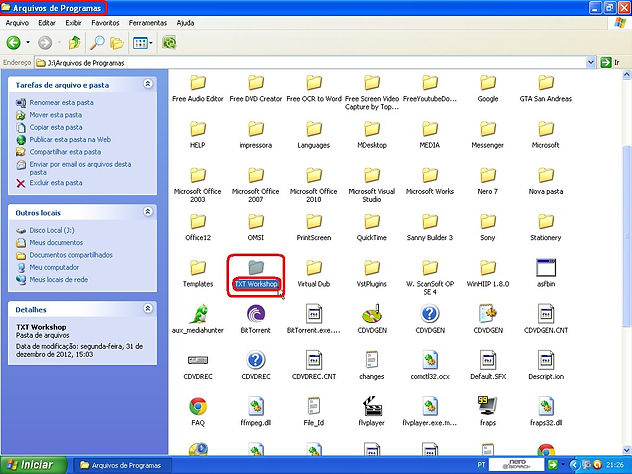The image size is (632, 474).
Task: Open the Views button dropdown arrow
Action: [x=151, y=43]
